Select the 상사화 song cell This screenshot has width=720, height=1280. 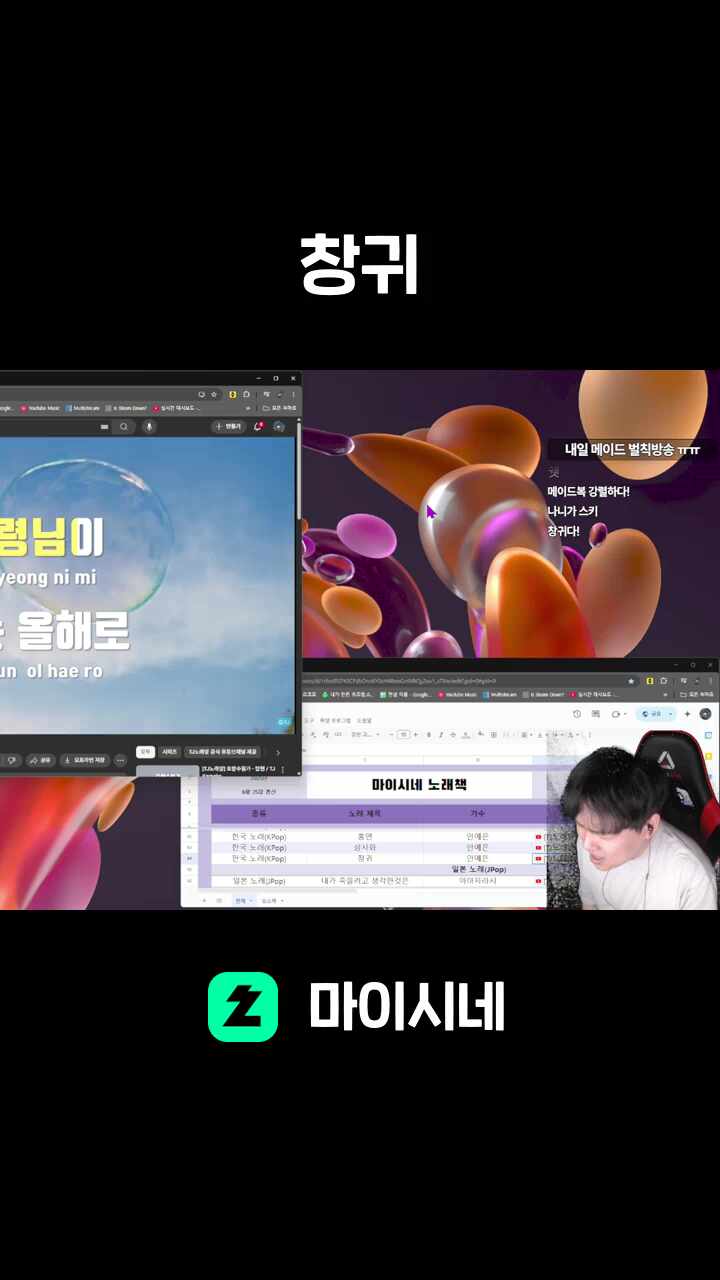(365, 847)
